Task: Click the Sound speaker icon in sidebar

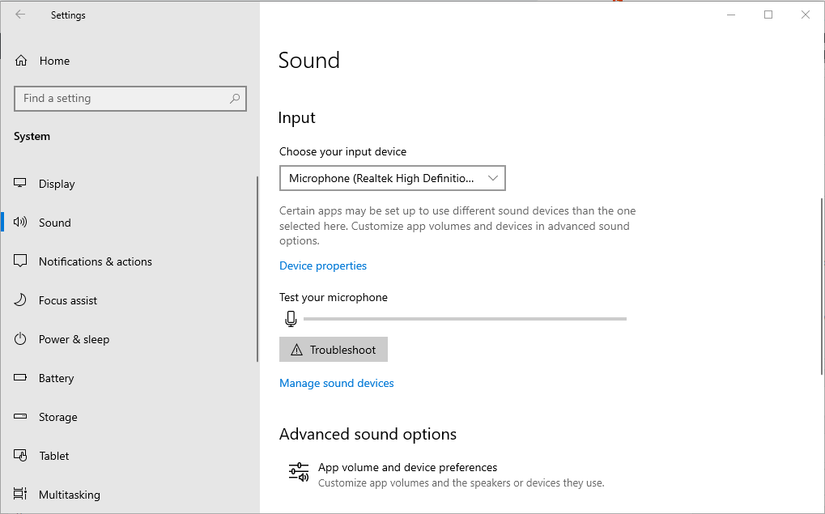Action: (20, 222)
